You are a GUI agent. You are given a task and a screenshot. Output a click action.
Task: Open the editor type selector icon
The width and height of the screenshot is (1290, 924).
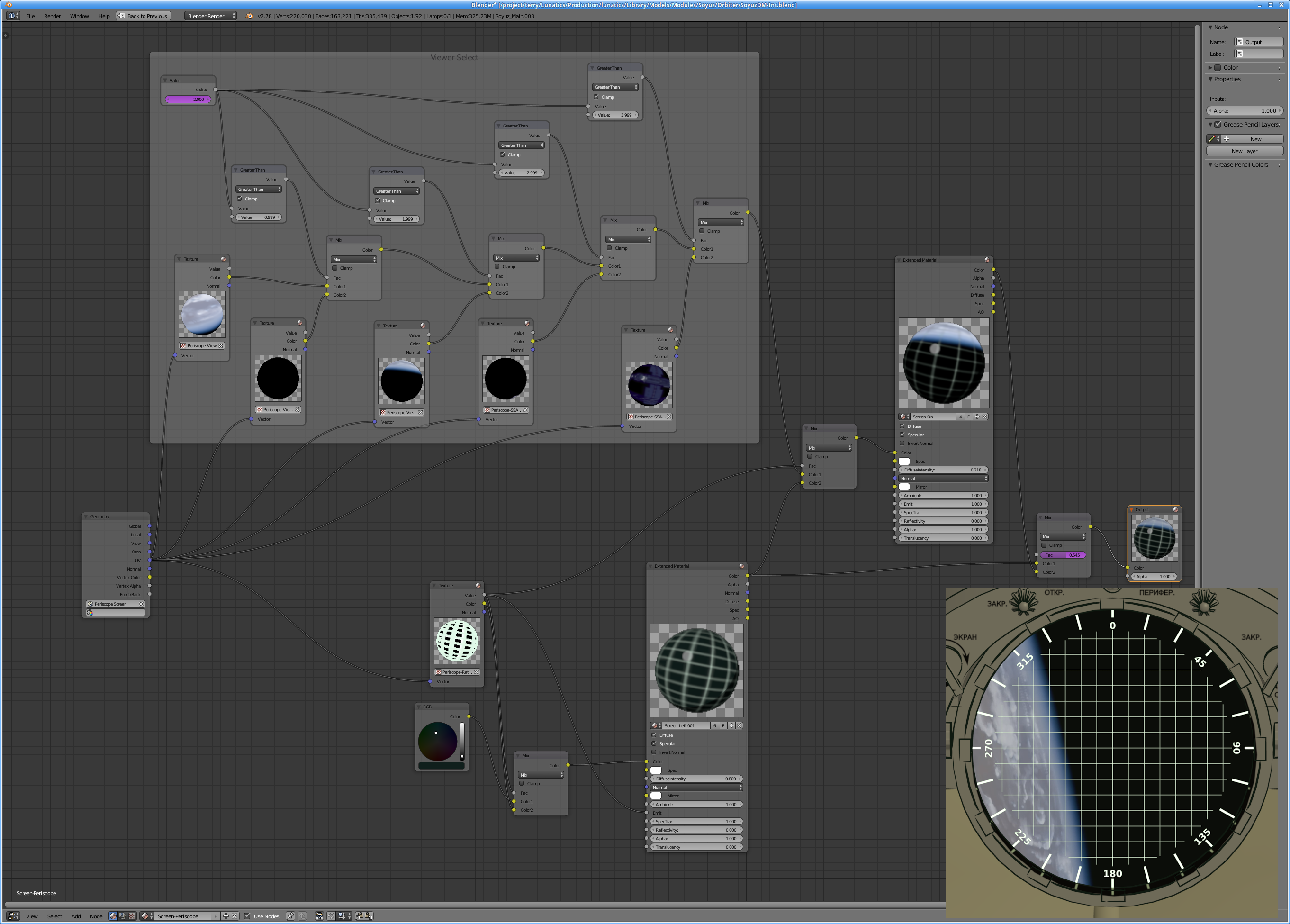click(13, 916)
